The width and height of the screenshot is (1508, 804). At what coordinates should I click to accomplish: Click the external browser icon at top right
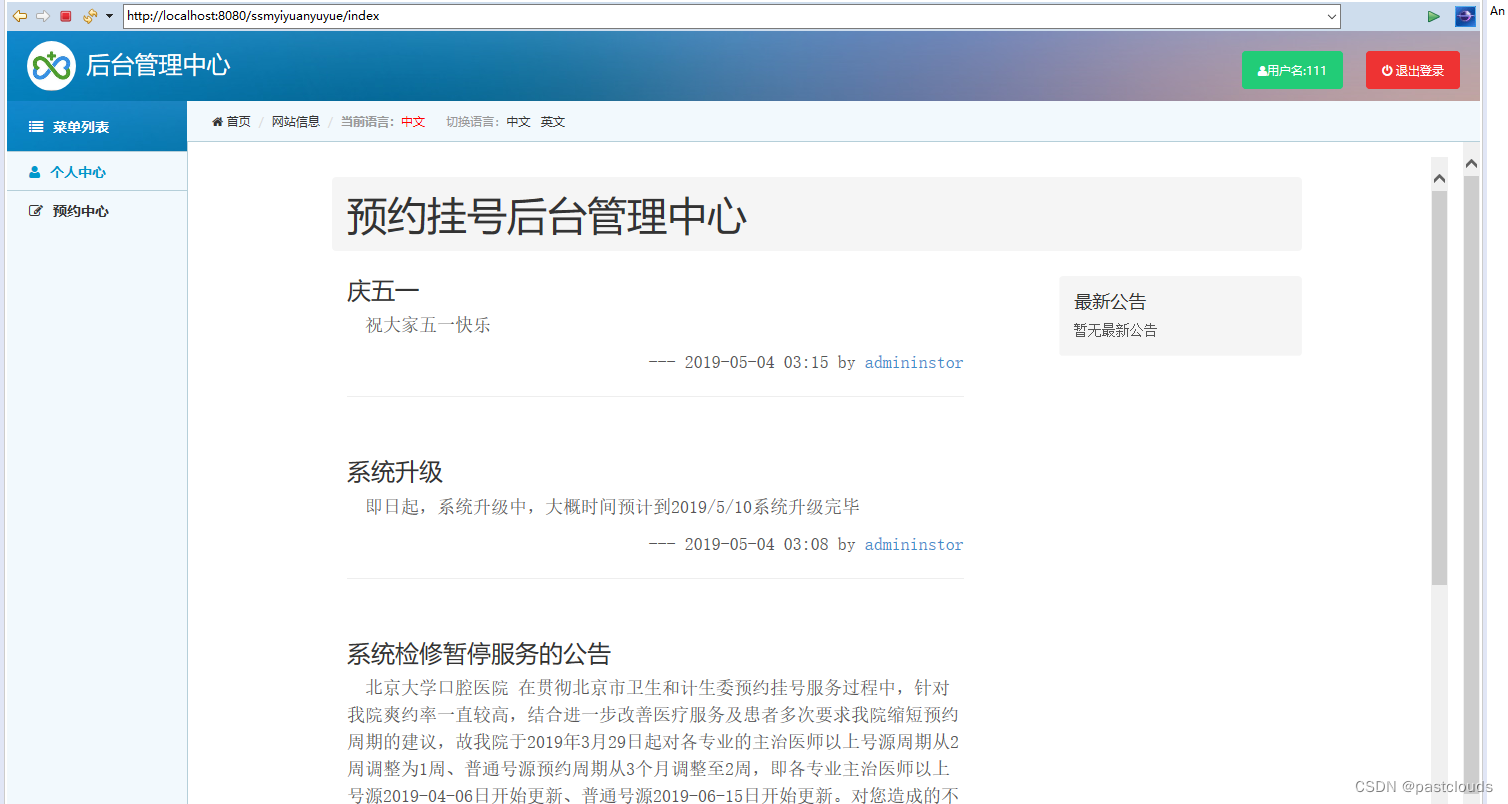point(1465,16)
